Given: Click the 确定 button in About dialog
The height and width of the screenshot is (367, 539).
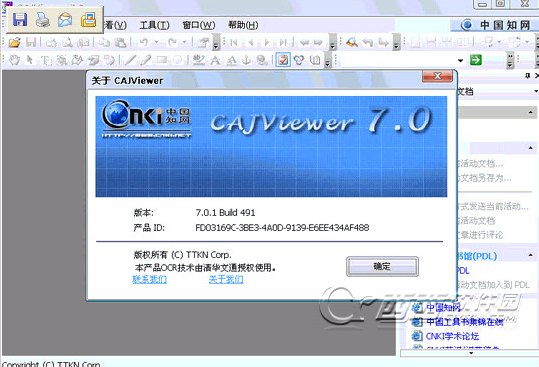Looking at the screenshot, I should click(382, 266).
